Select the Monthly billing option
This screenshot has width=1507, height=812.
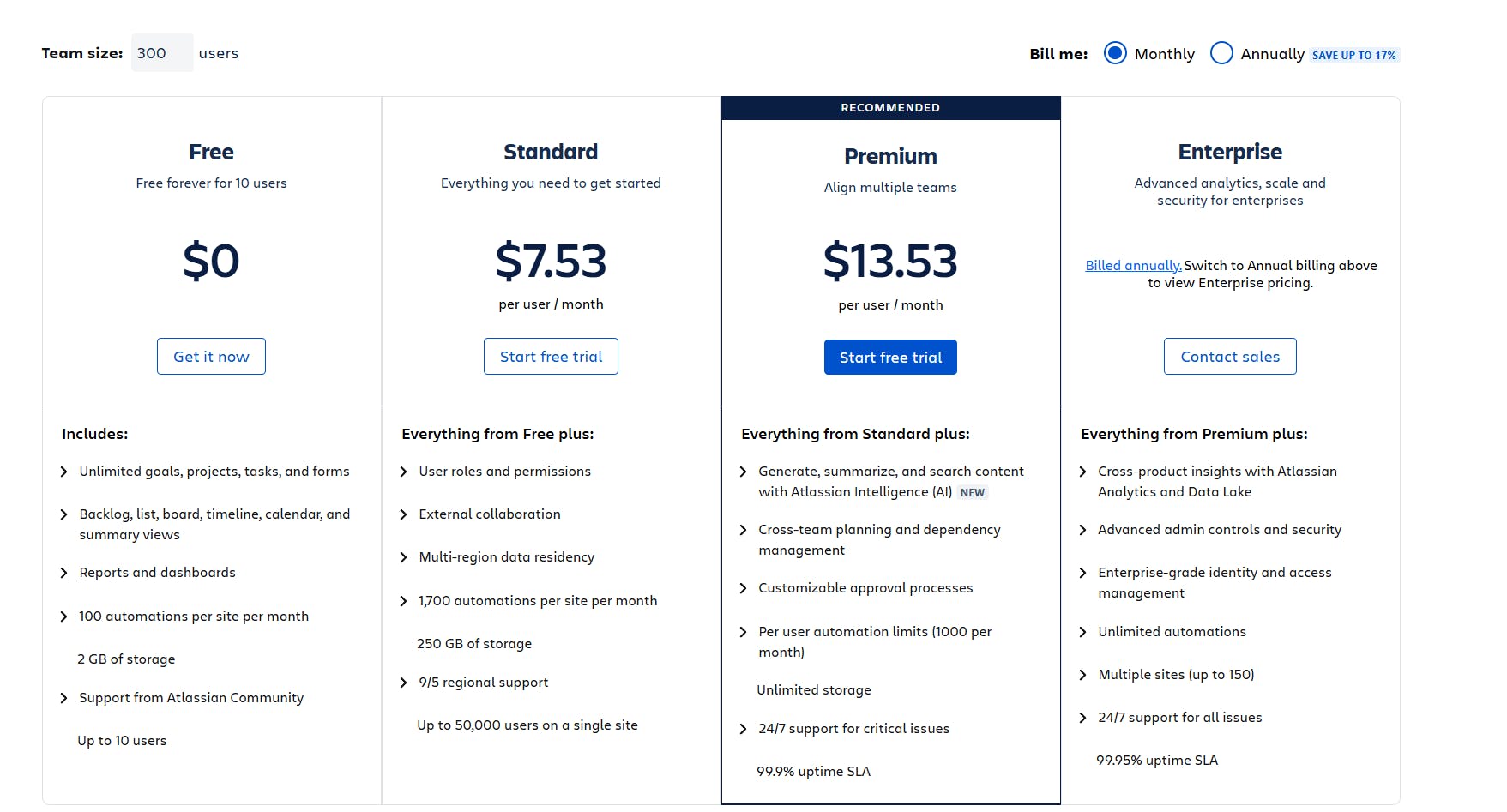pyautogui.click(x=1114, y=53)
